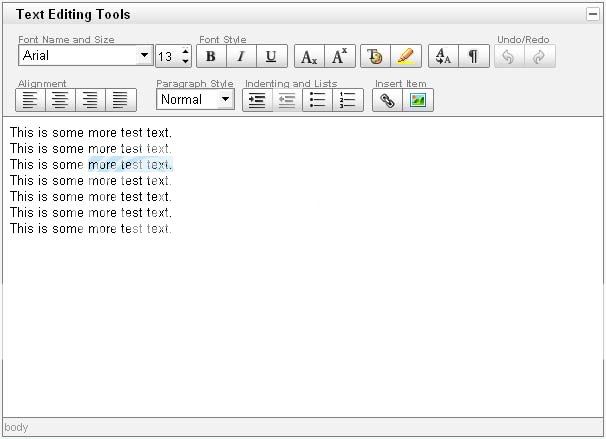
Task: Toggle italic formatting
Action: [241, 56]
